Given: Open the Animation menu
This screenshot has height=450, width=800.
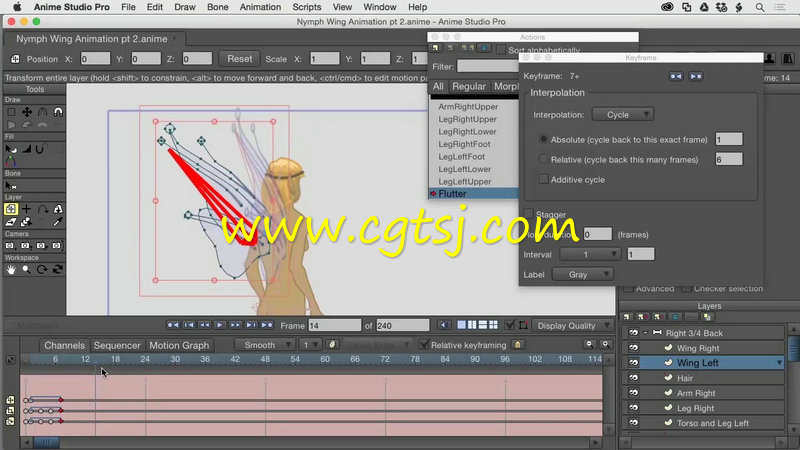Looking at the screenshot, I should coord(260,7).
